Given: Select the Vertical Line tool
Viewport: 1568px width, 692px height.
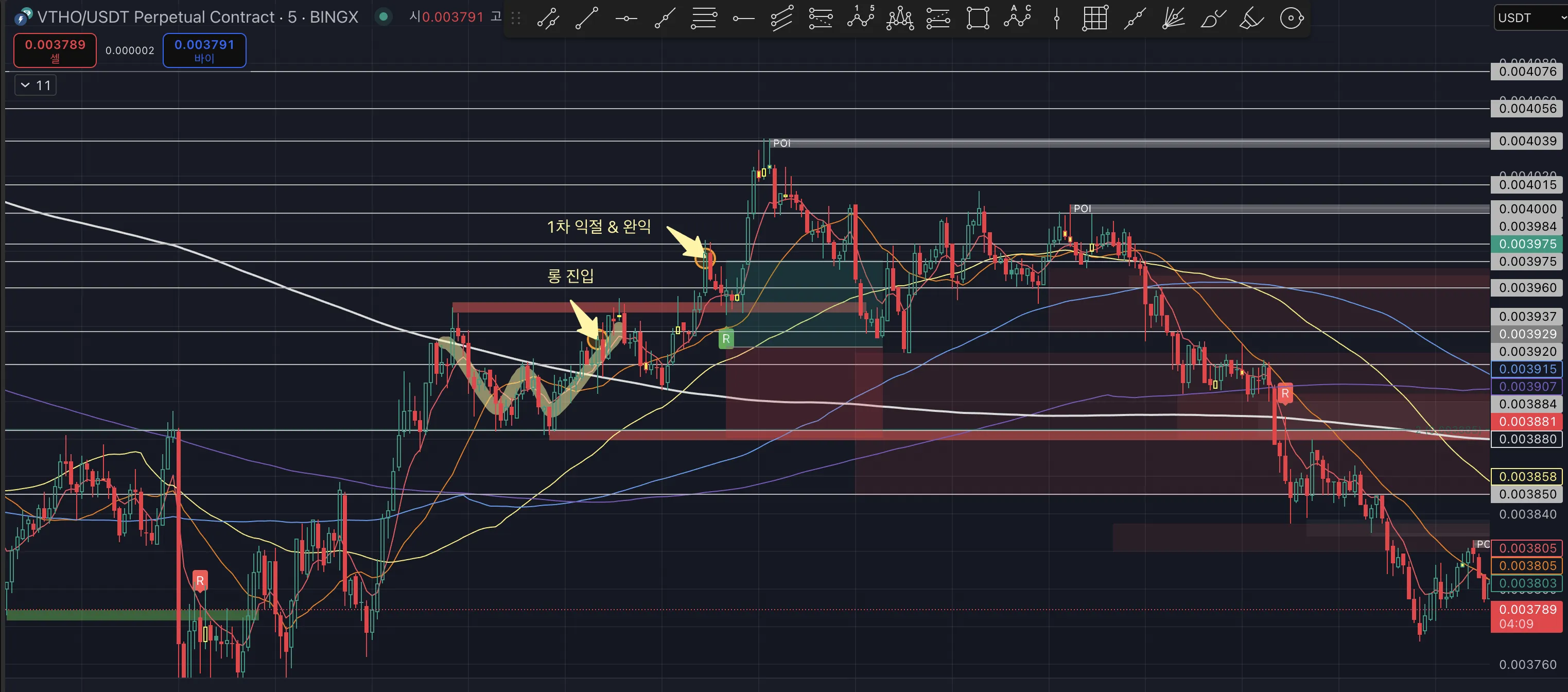Looking at the screenshot, I should [1056, 18].
